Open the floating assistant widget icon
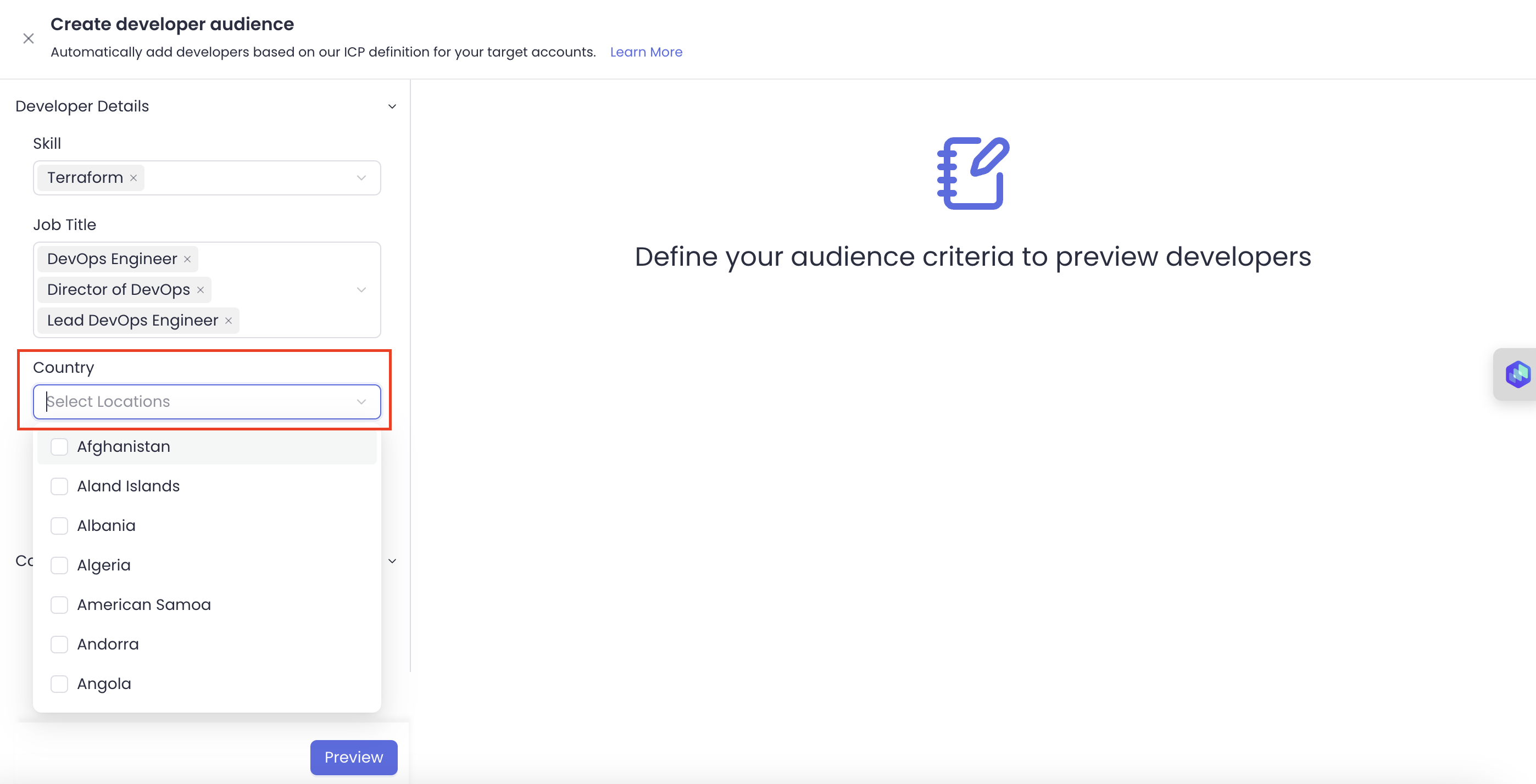Image resolution: width=1536 pixels, height=784 pixels. coord(1517,374)
